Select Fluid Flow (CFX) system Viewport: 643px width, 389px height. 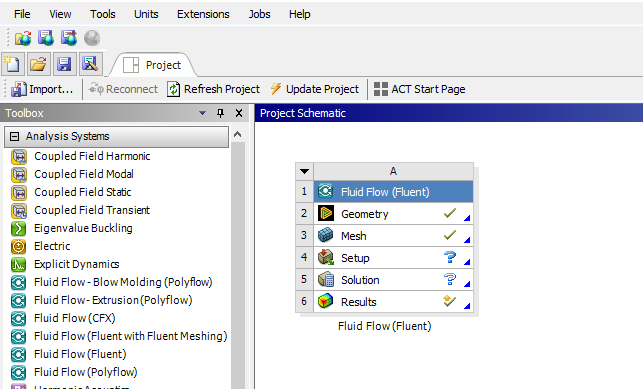pyautogui.click(x=75, y=318)
